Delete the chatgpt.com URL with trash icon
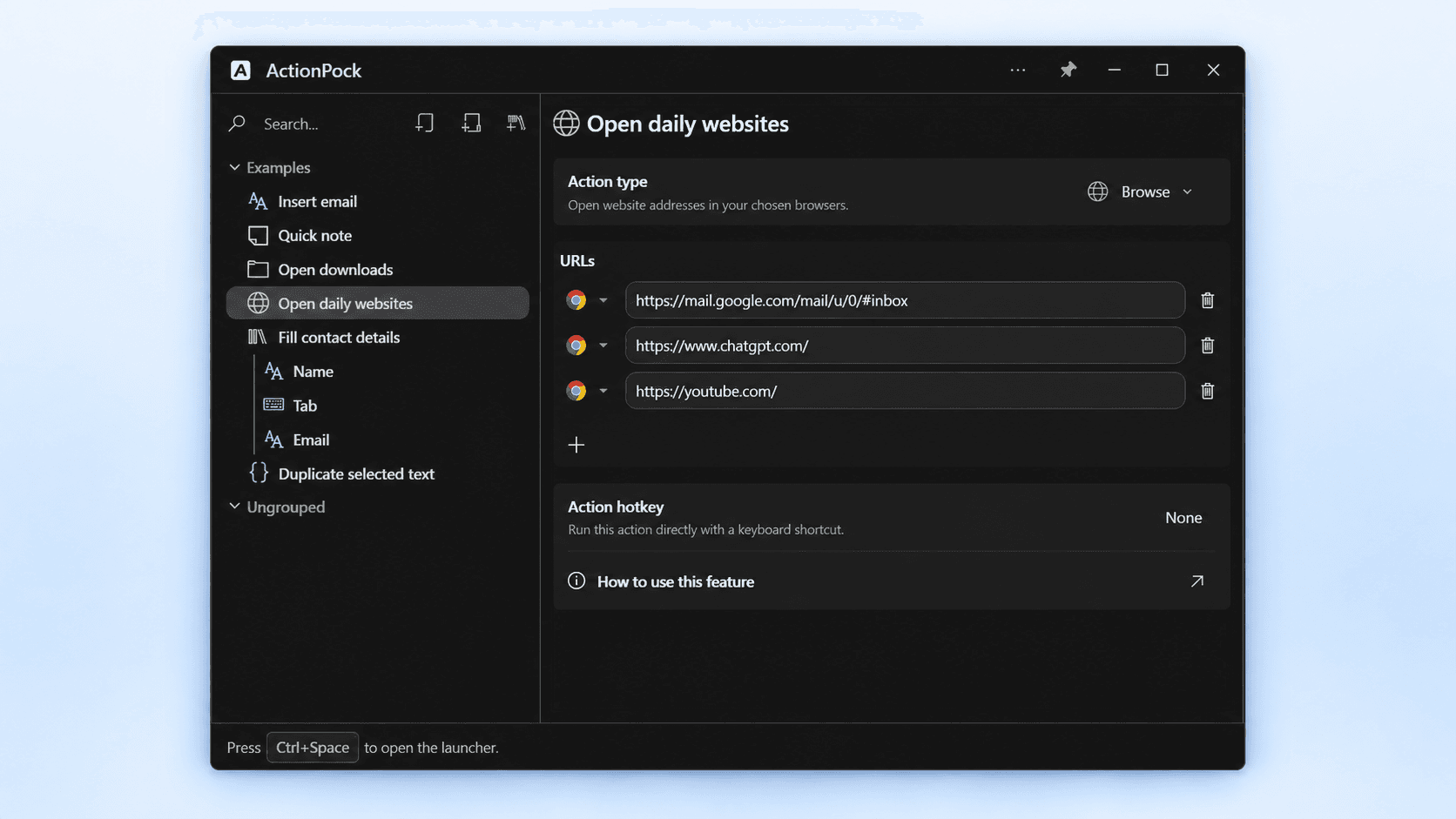The image size is (1456, 819). (x=1207, y=346)
